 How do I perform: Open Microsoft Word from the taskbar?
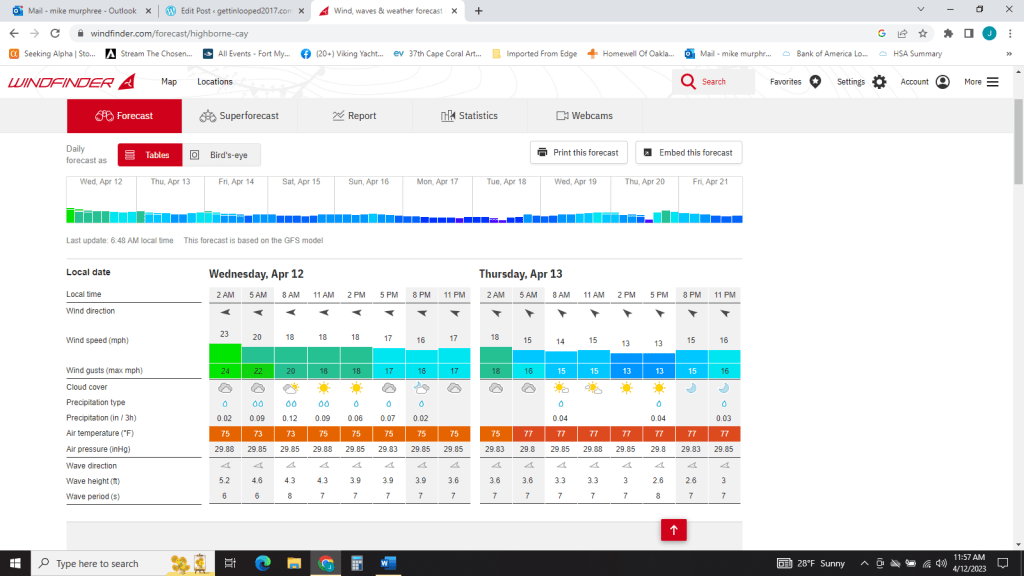387,564
